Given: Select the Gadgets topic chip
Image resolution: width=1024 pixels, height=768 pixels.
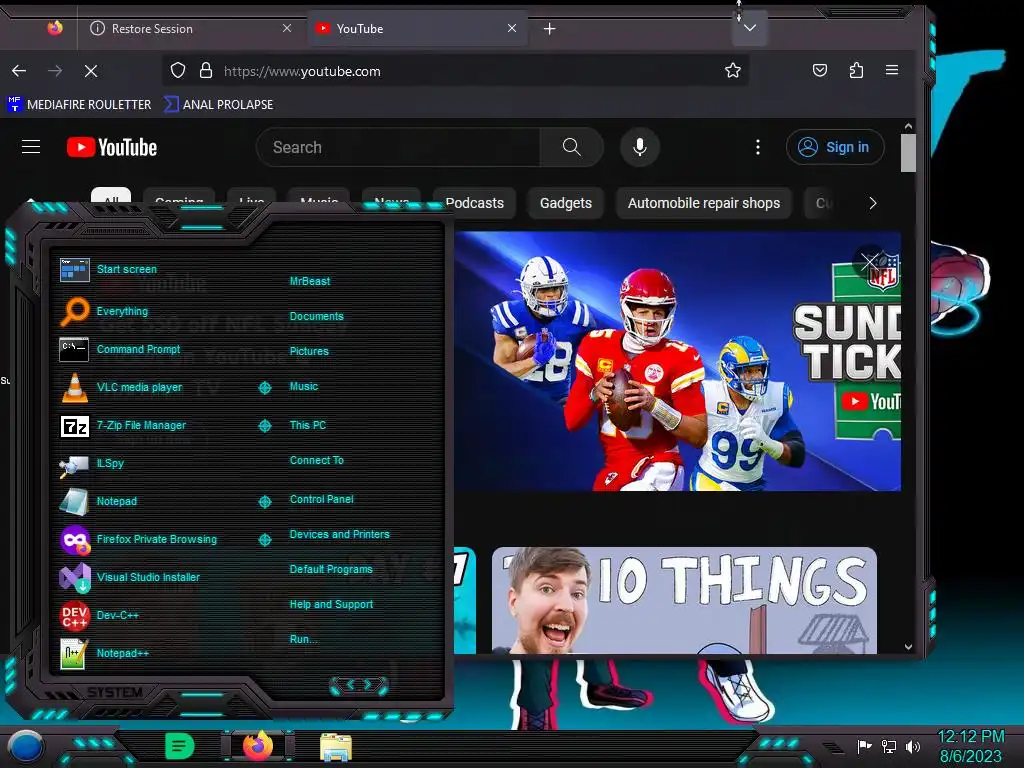Looking at the screenshot, I should (566, 203).
